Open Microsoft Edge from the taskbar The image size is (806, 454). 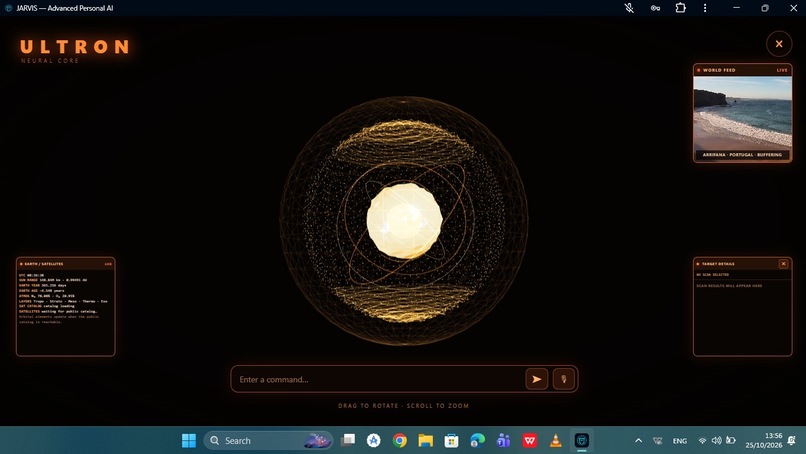(478, 441)
